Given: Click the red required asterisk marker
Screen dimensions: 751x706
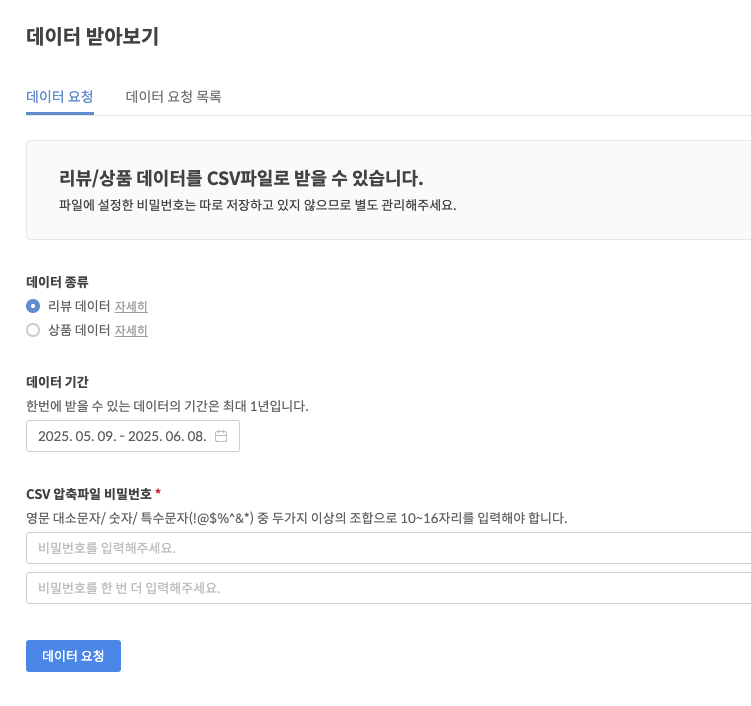Looking at the screenshot, I should click(x=158, y=493).
